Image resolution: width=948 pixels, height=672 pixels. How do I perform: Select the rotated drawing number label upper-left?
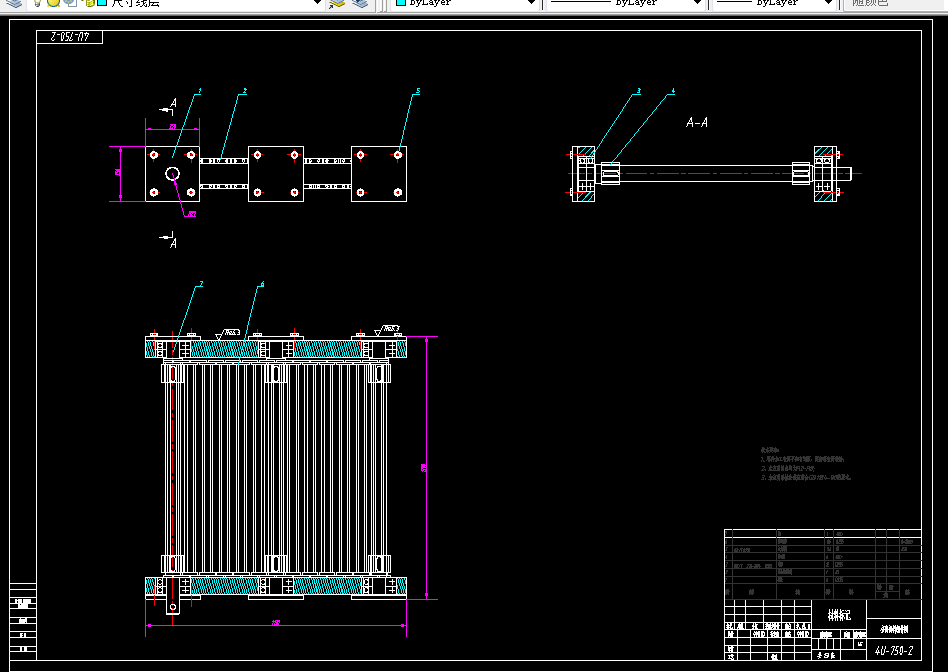tap(70, 38)
